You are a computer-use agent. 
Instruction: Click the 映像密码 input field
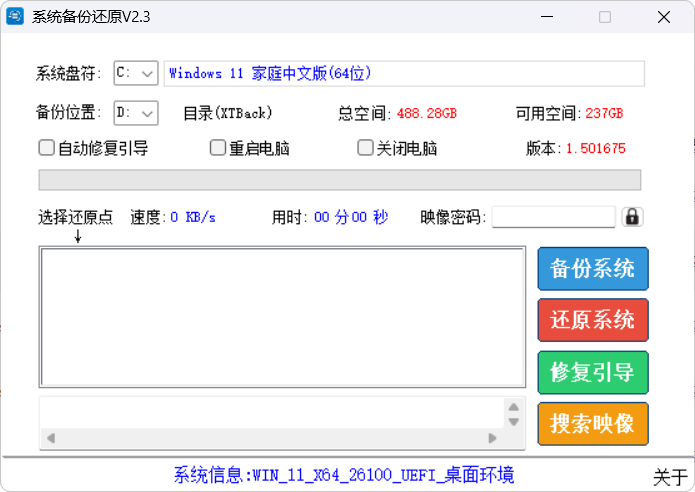click(554, 217)
